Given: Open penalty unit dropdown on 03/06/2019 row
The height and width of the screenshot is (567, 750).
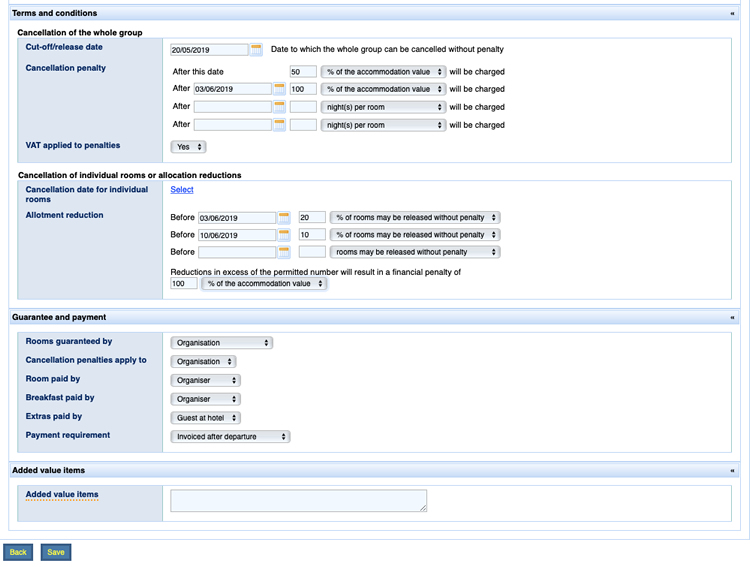Looking at the screenshot, I should click(x=383, y=89).
